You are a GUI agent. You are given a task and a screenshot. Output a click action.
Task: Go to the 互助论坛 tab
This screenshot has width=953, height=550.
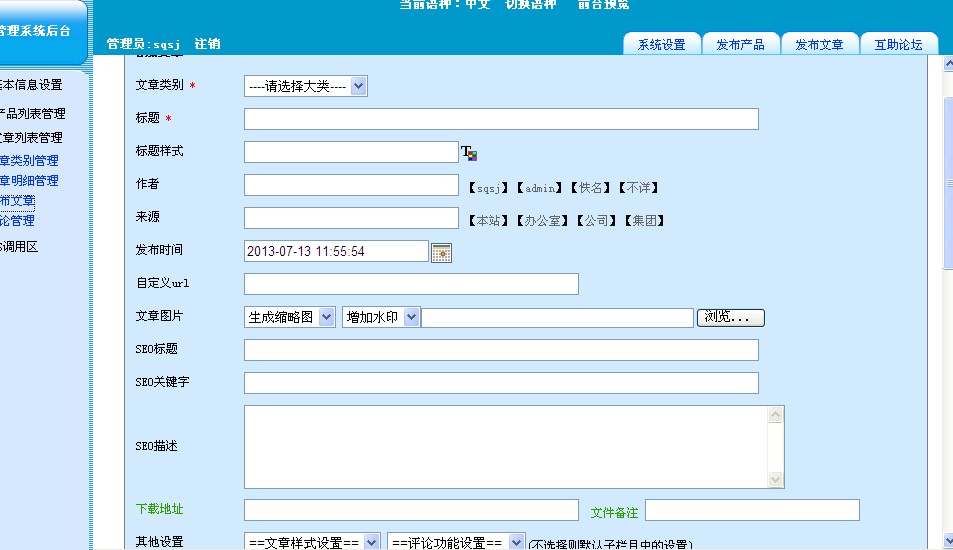point(898,45)
